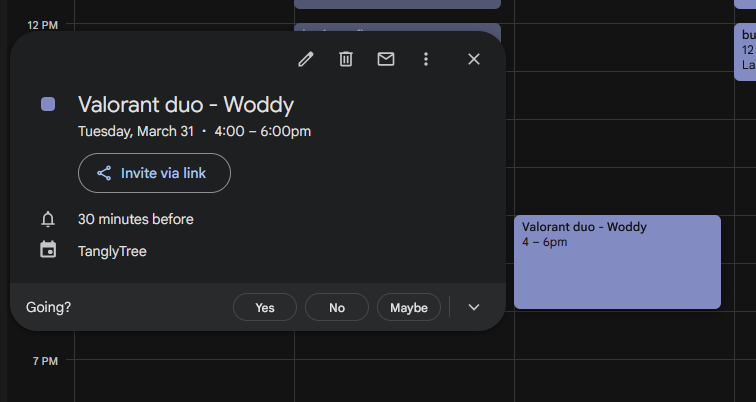Respond Maybe to Going

(409, 308)
